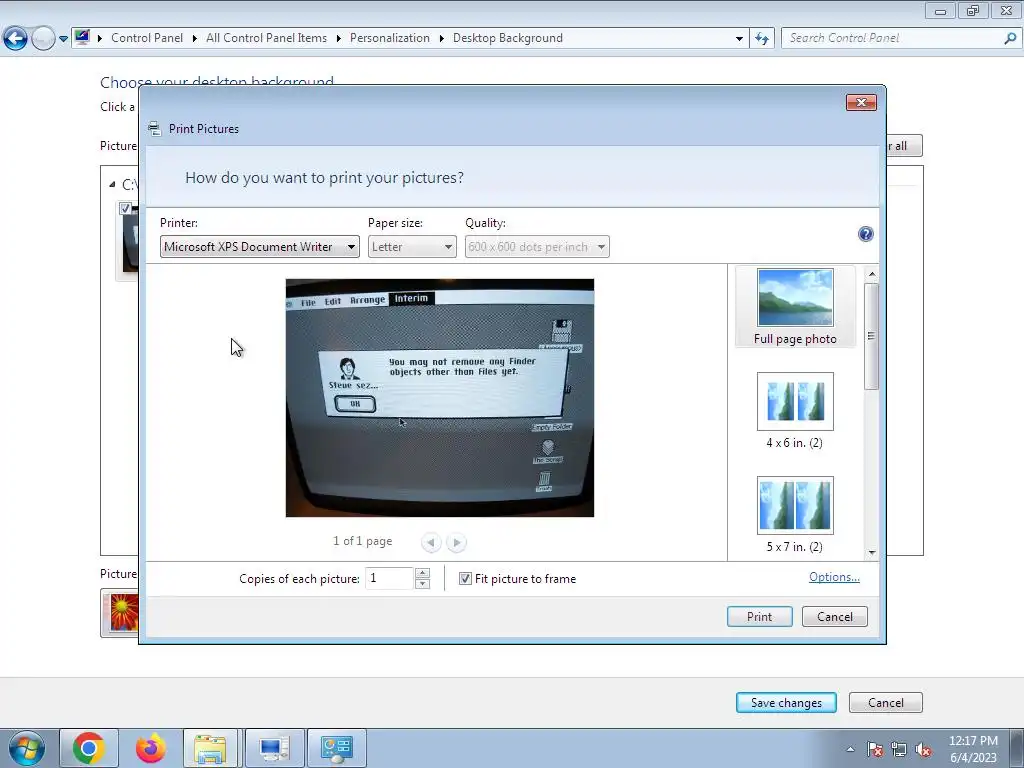Open recent pages dropdown arrow
Viewport: 1024px width, 768px height.
coord(63,39)
